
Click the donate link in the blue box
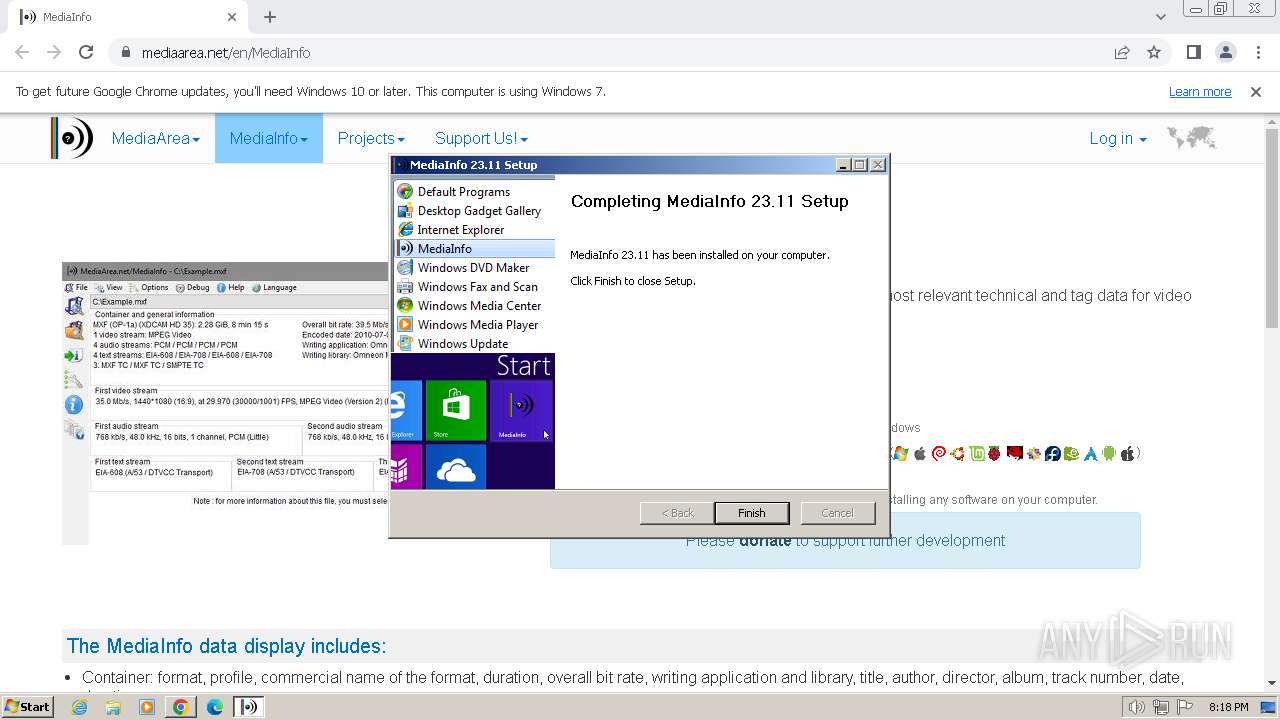(x=765, y=540)
